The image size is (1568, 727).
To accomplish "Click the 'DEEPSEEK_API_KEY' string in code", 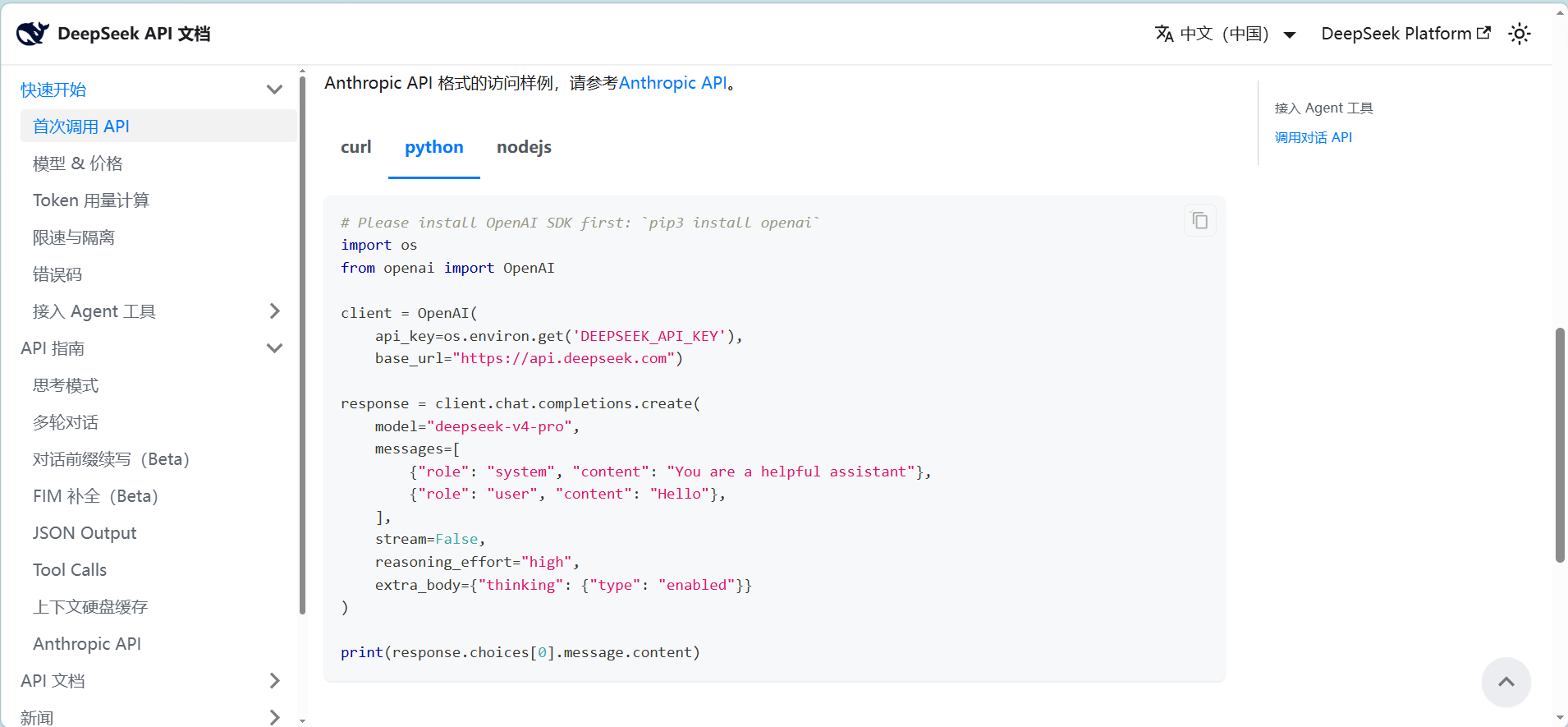I will point(649,336).
